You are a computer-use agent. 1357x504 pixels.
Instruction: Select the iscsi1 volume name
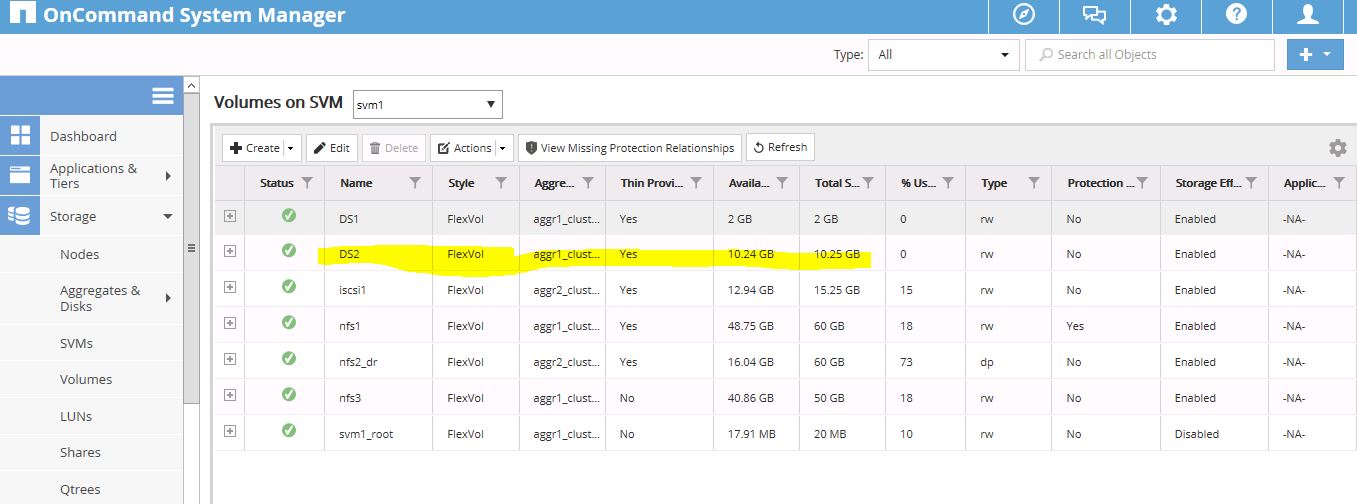coord(353,290)
